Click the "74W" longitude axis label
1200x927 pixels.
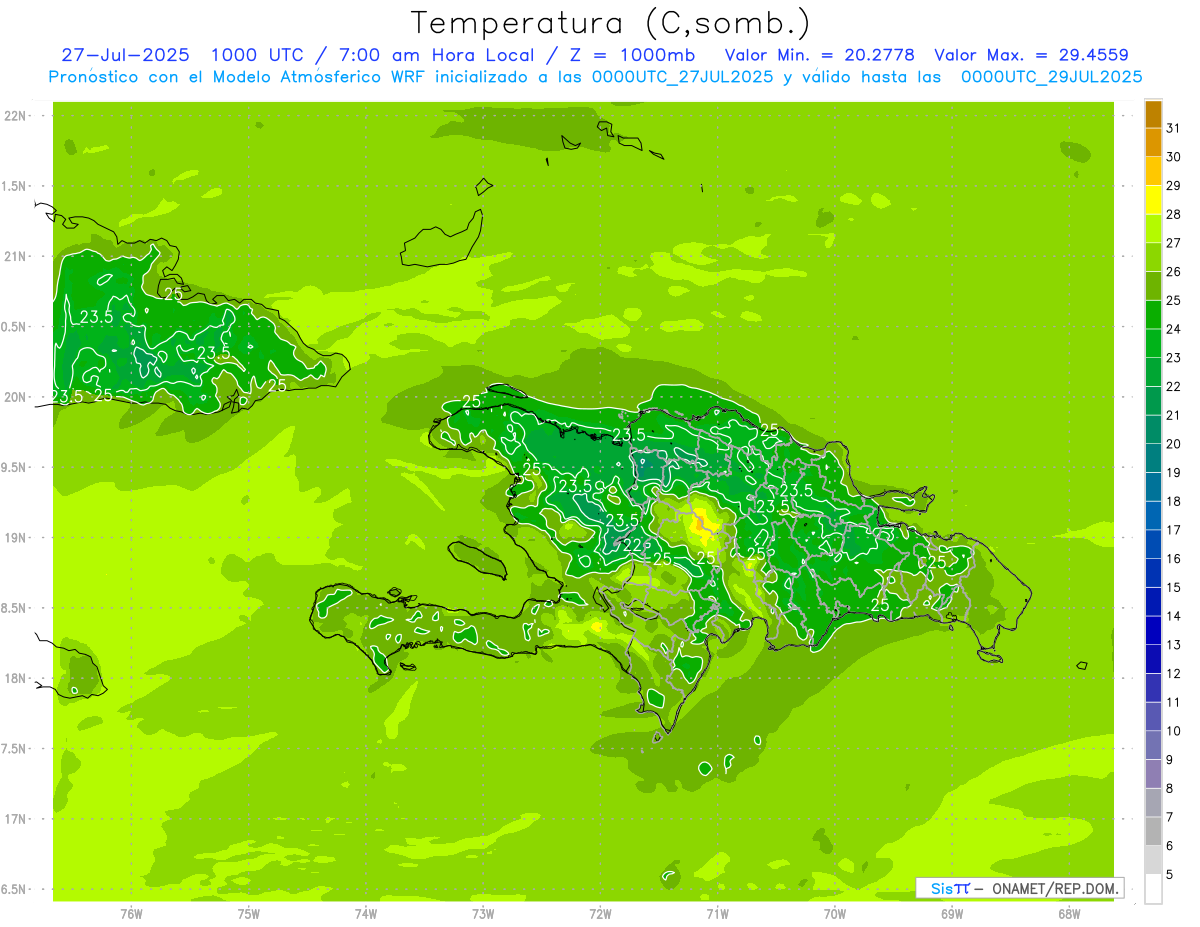[x=366, y=914]
